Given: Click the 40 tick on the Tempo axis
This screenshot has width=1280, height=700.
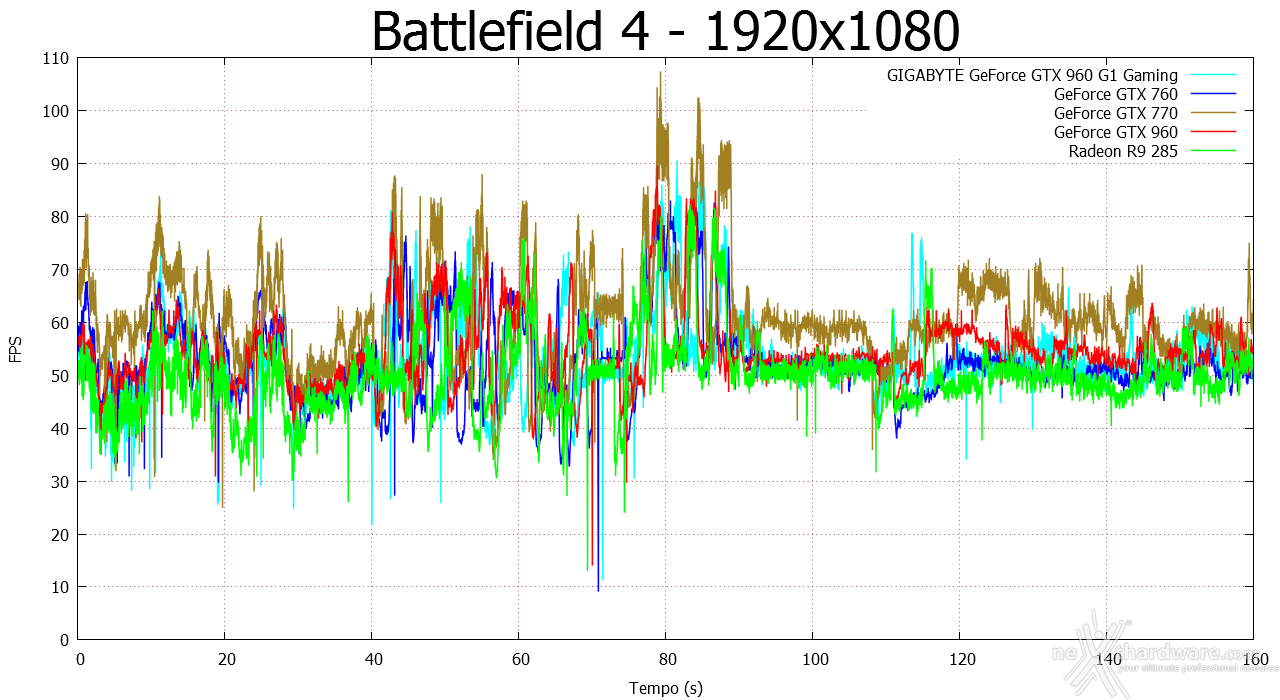Looking at the screenshot, I should [x=372, y=660].
